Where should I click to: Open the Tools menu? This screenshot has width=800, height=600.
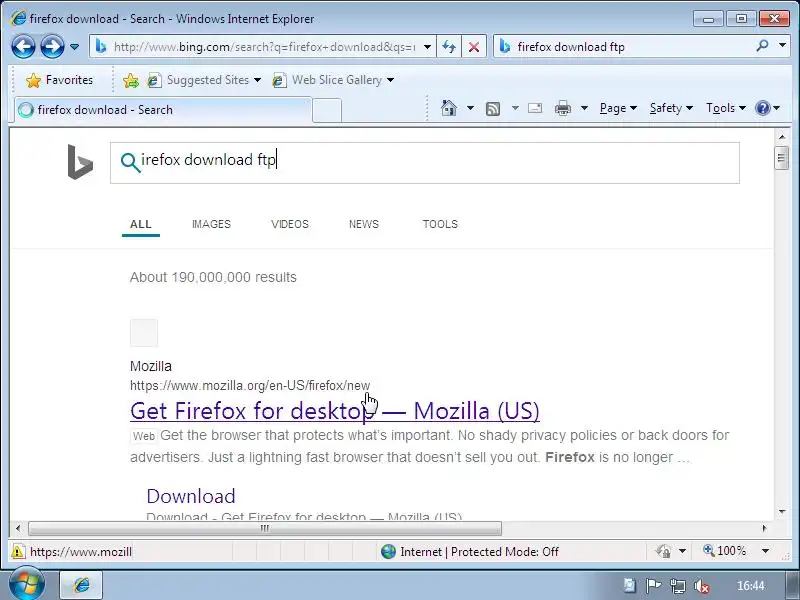(726, 108)
